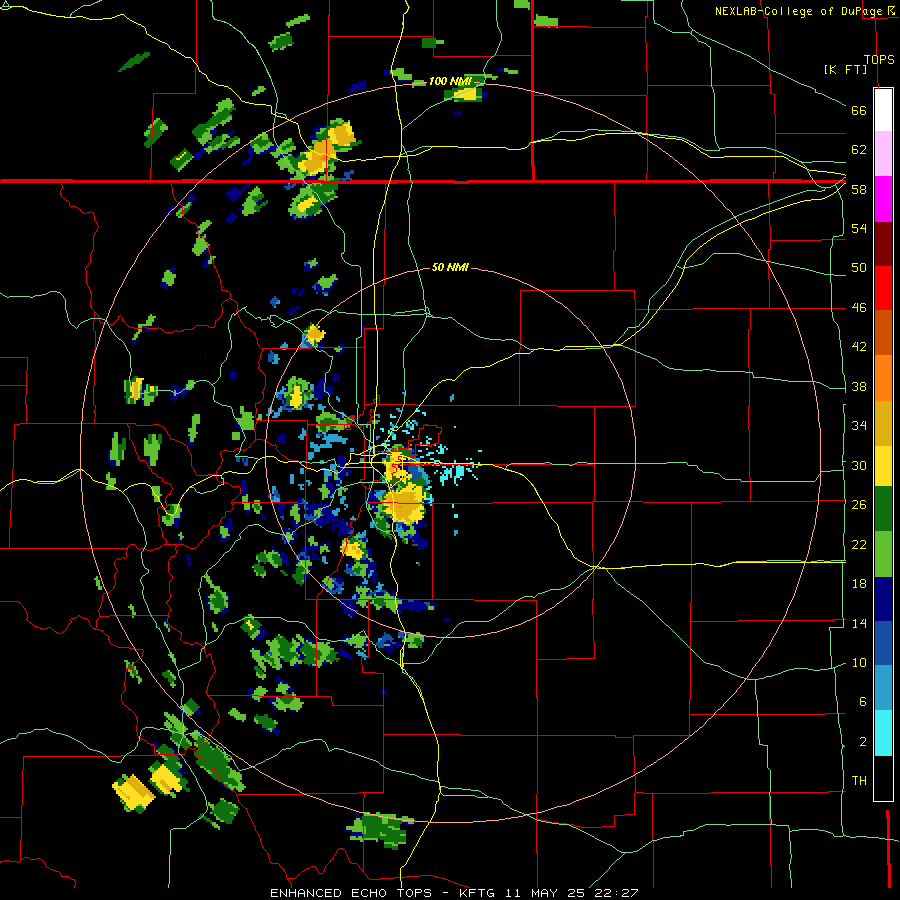Viewport: 900px width, 900px height.
Task: Click the light blue legend swatch
Action: (x=883, y=689)
